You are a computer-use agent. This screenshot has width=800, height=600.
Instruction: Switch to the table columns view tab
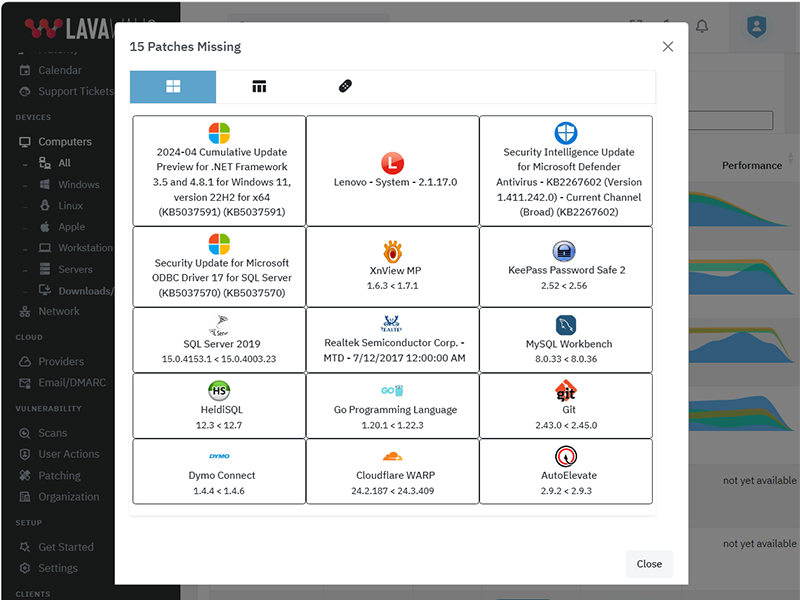click(259, 87)
